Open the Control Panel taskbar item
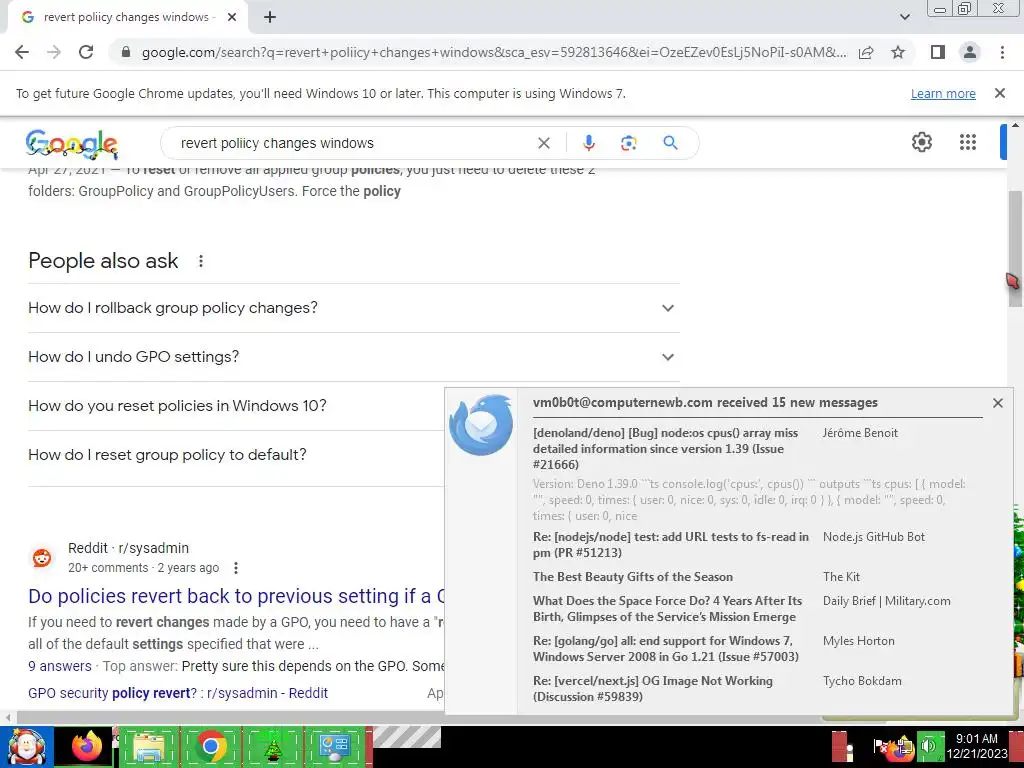Screen dimensions: 1024x768 [334, 746]
